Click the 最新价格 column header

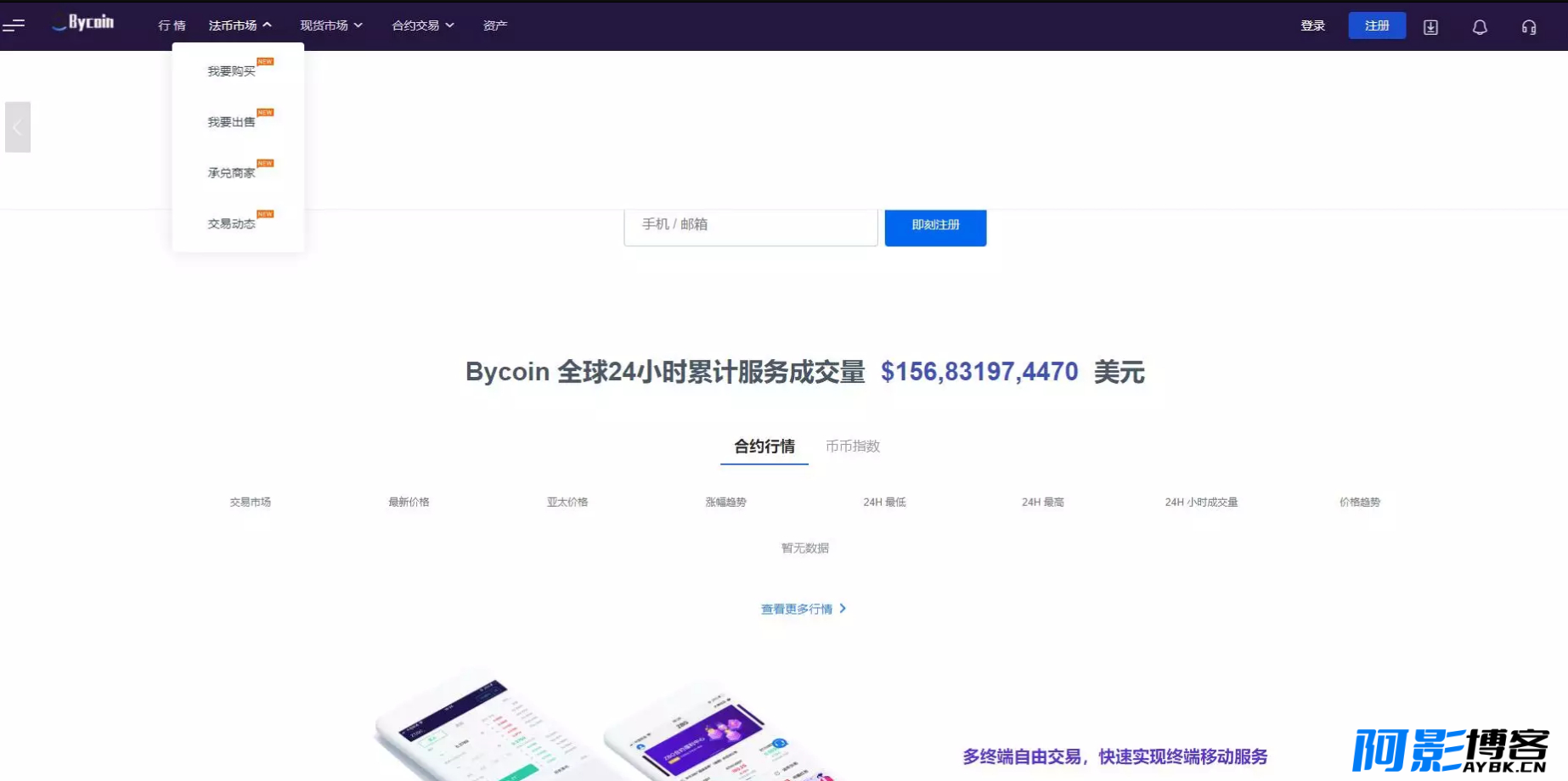coord(409,503)
